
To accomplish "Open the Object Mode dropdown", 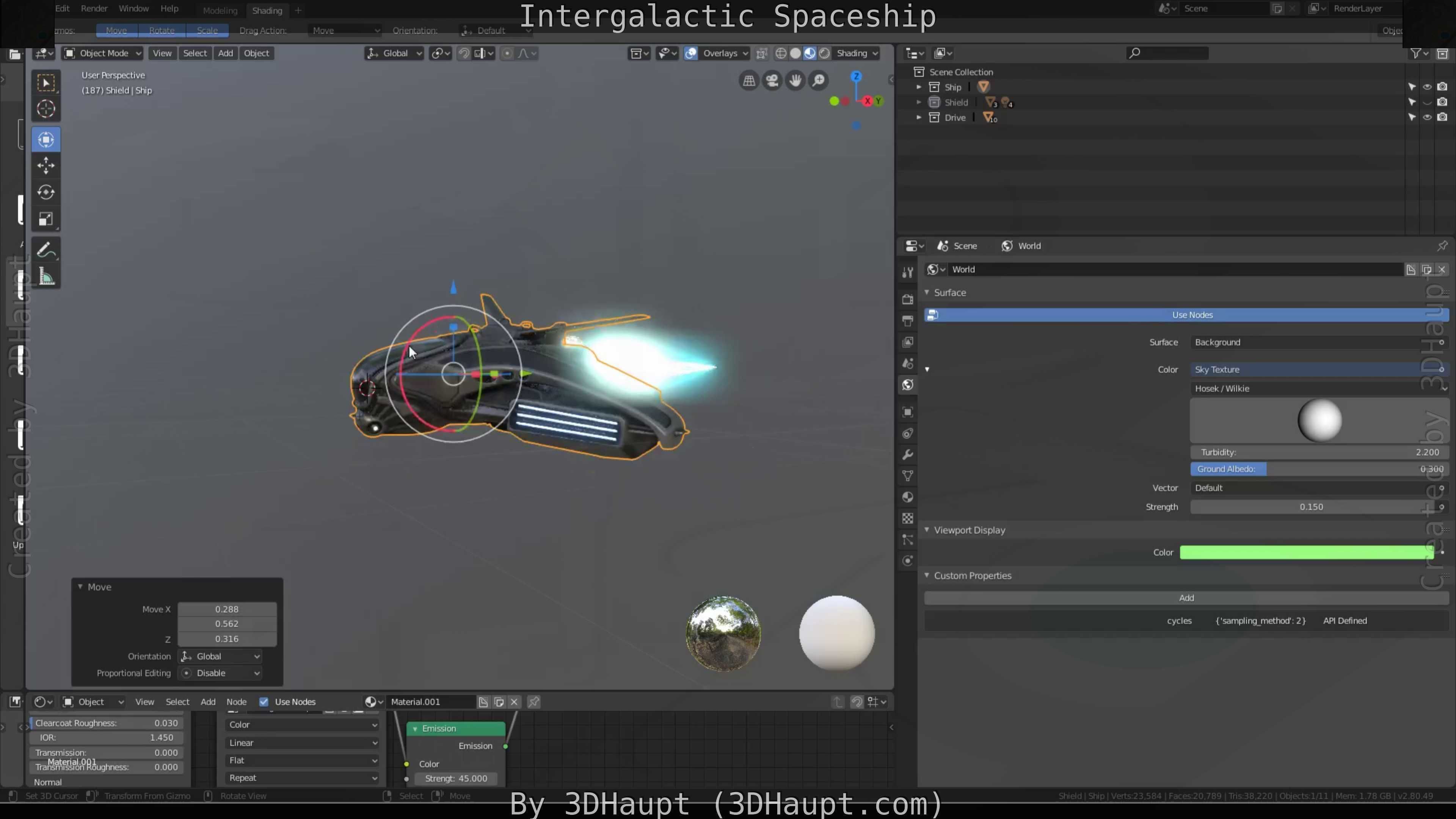I will click(x=102, y=53).
